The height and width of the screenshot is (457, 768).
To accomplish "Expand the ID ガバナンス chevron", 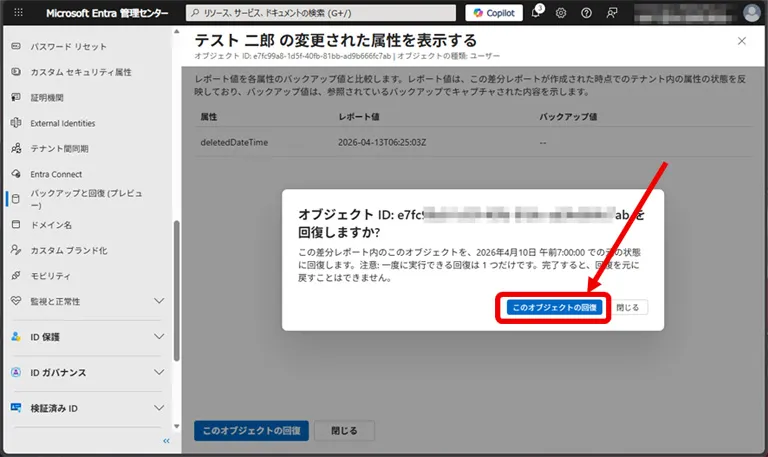I will point(159,372).
